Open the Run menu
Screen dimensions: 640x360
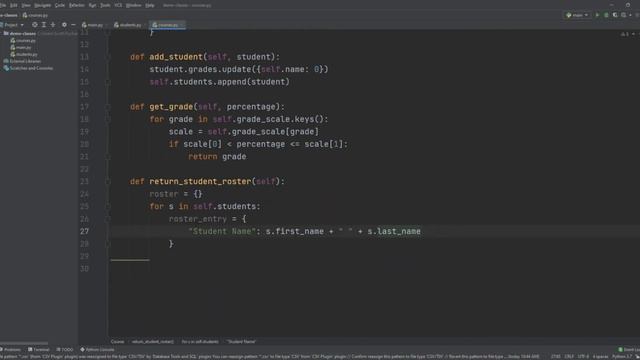pos(92,5)
